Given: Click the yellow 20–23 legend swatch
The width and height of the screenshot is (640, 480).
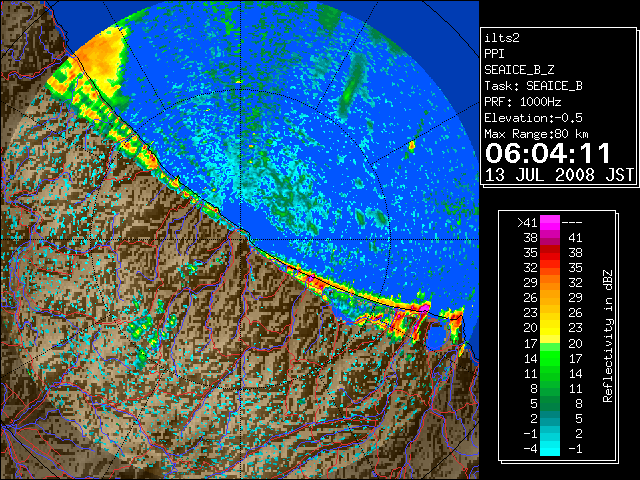Looking at the screenshot, I should tap(550, 328).
